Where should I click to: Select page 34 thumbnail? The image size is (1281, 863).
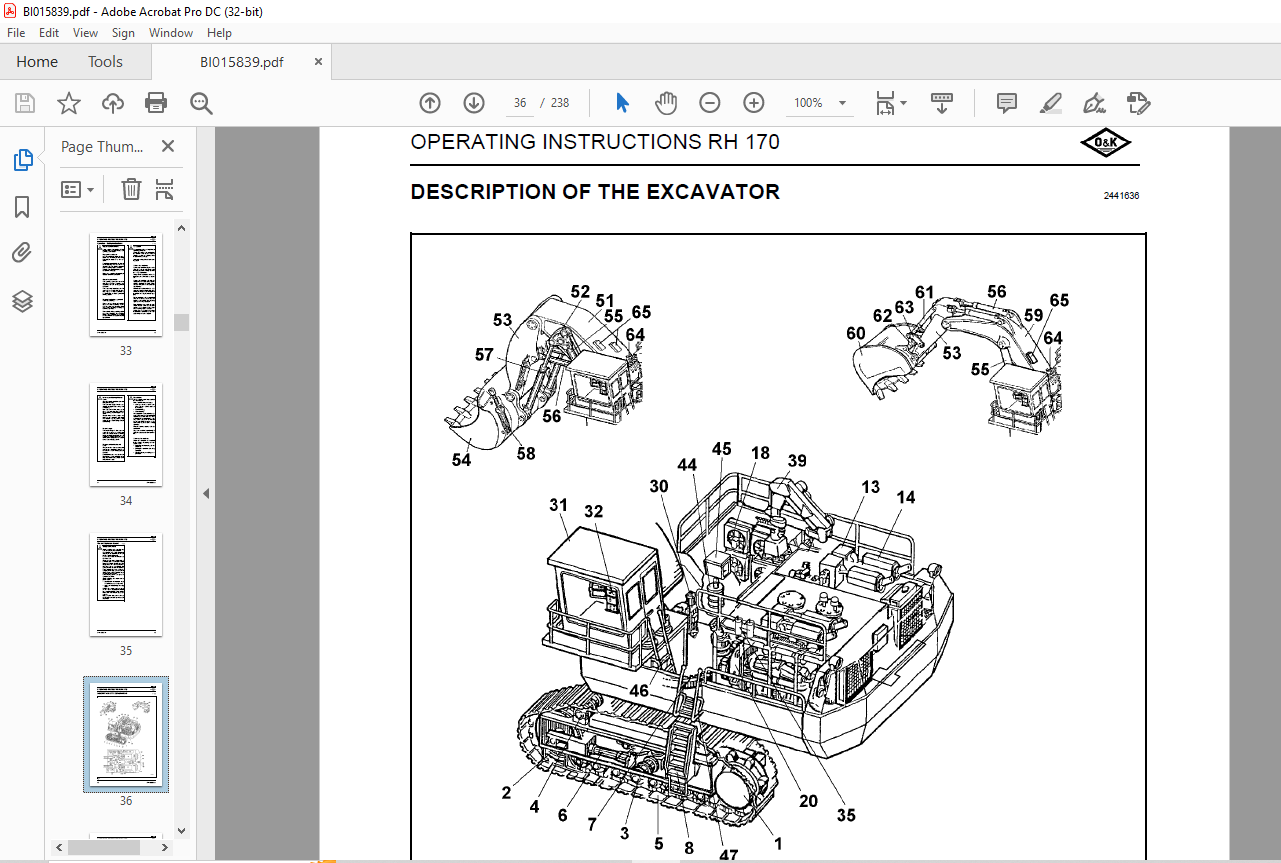point(126,436)
